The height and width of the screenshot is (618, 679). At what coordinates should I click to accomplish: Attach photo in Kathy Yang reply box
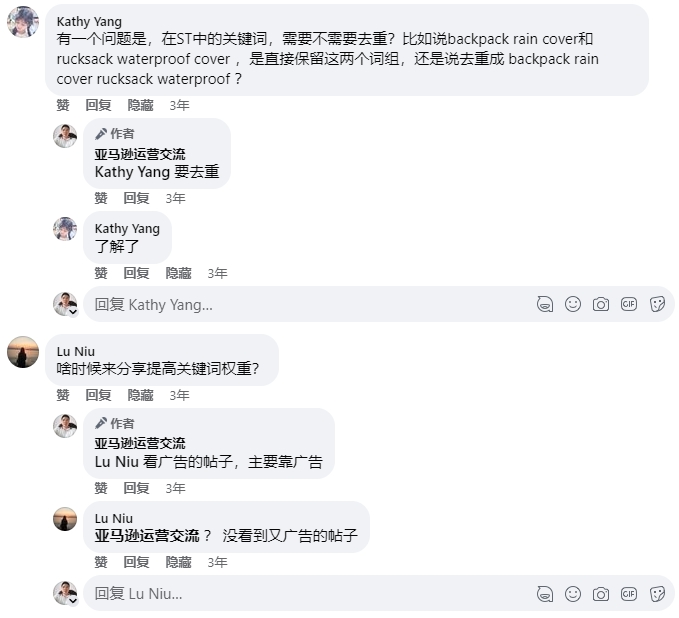[601, 304]
